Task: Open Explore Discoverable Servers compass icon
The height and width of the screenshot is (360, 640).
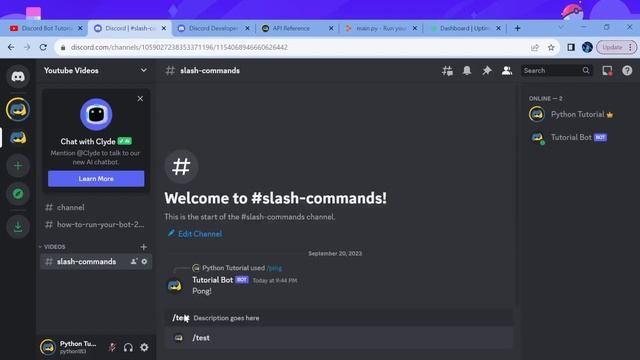Action: click(x=18, y=193)
